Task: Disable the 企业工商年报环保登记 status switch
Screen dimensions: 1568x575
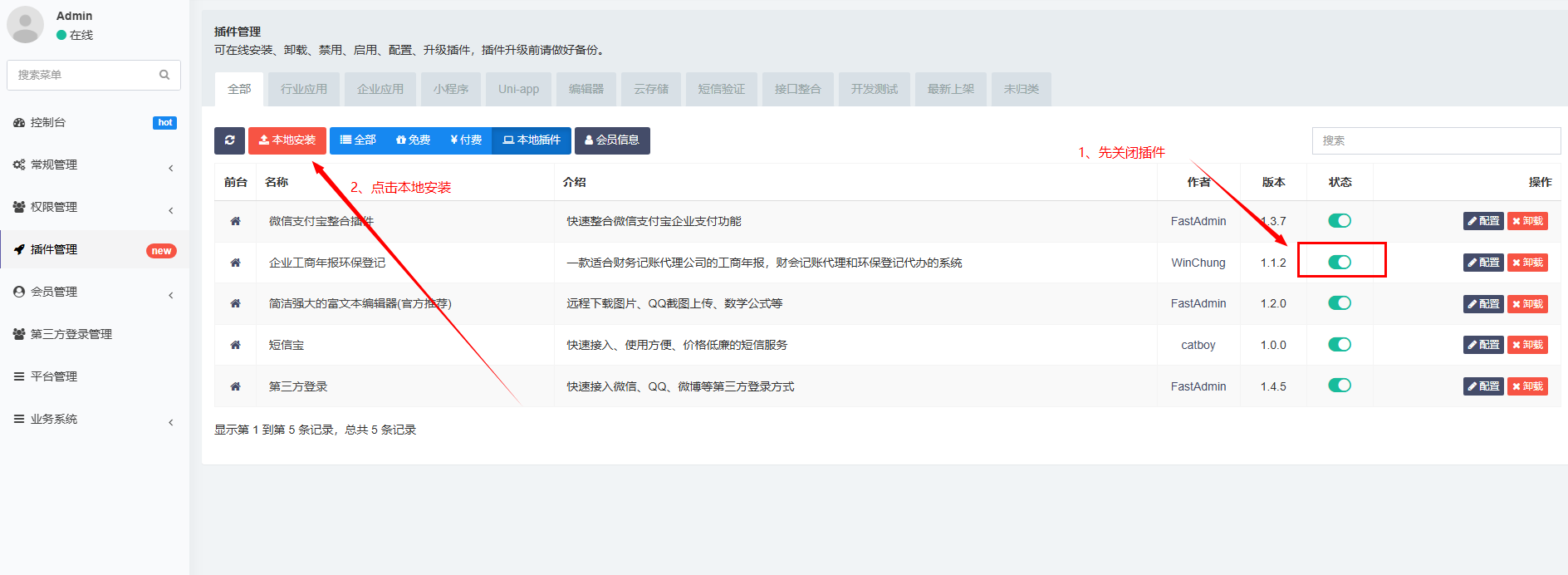Action: 1340,262
